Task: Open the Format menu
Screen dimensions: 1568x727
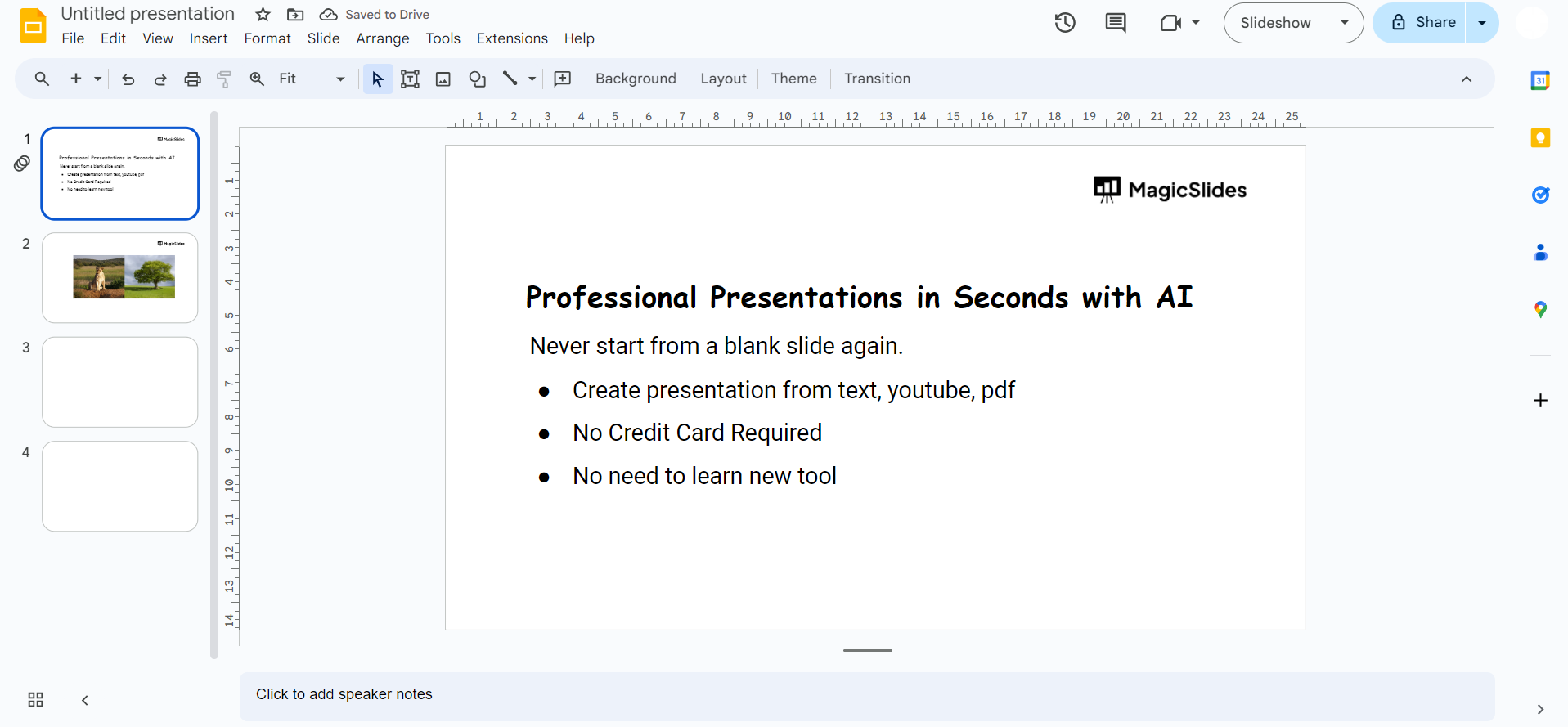Action: coord(267,38)
